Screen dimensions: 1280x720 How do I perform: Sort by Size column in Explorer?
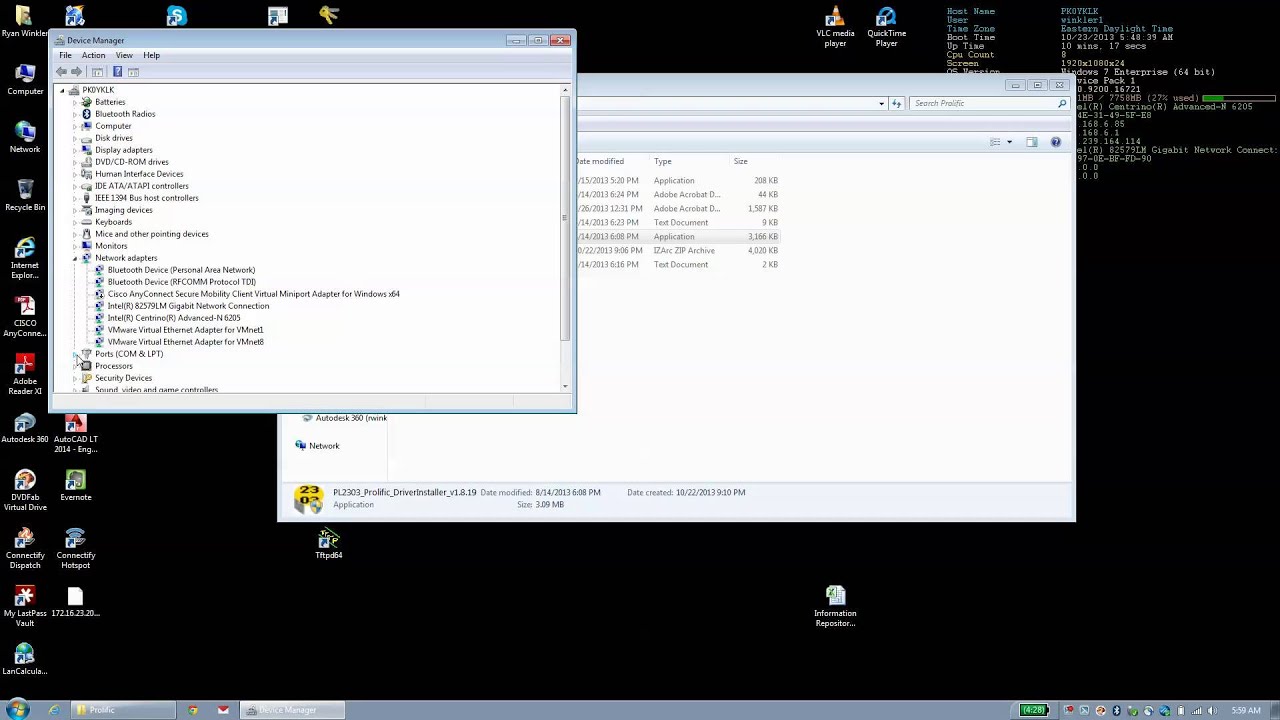[740, 161]
